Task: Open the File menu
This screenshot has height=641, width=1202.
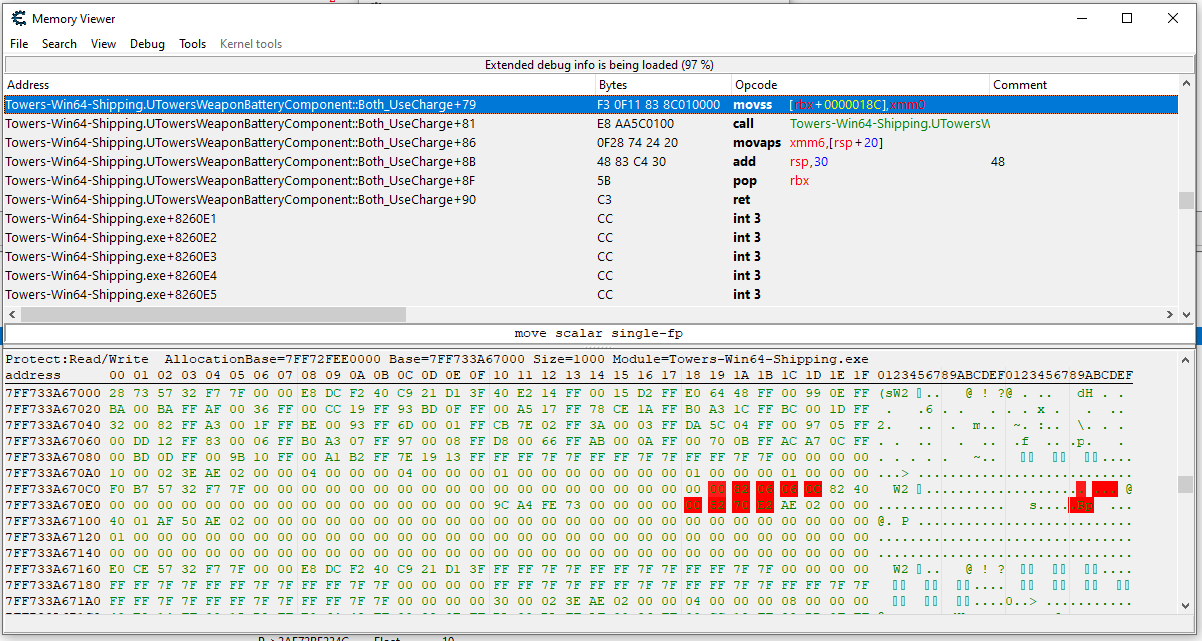Action: pyautogui.click(x=19, y=44)
